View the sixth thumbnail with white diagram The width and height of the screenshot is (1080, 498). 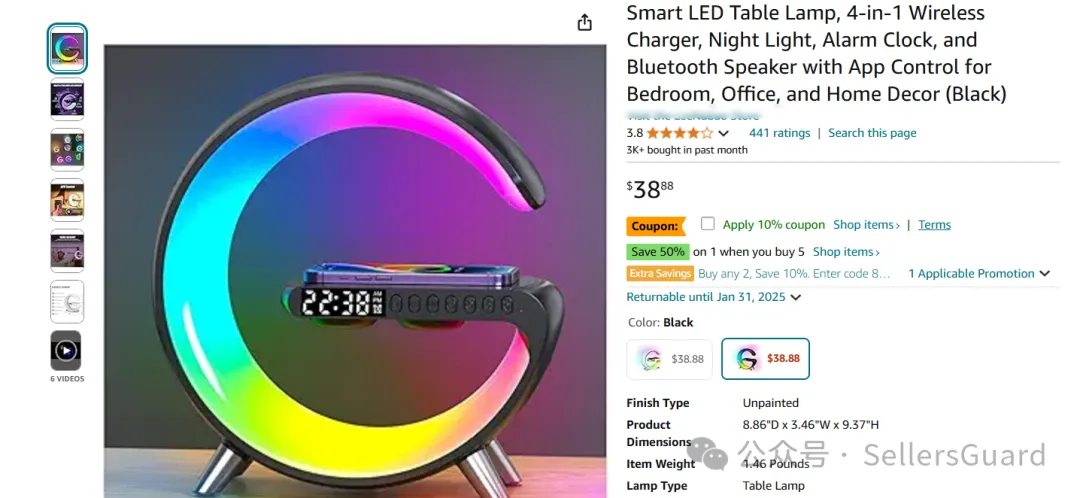point(67,301)
